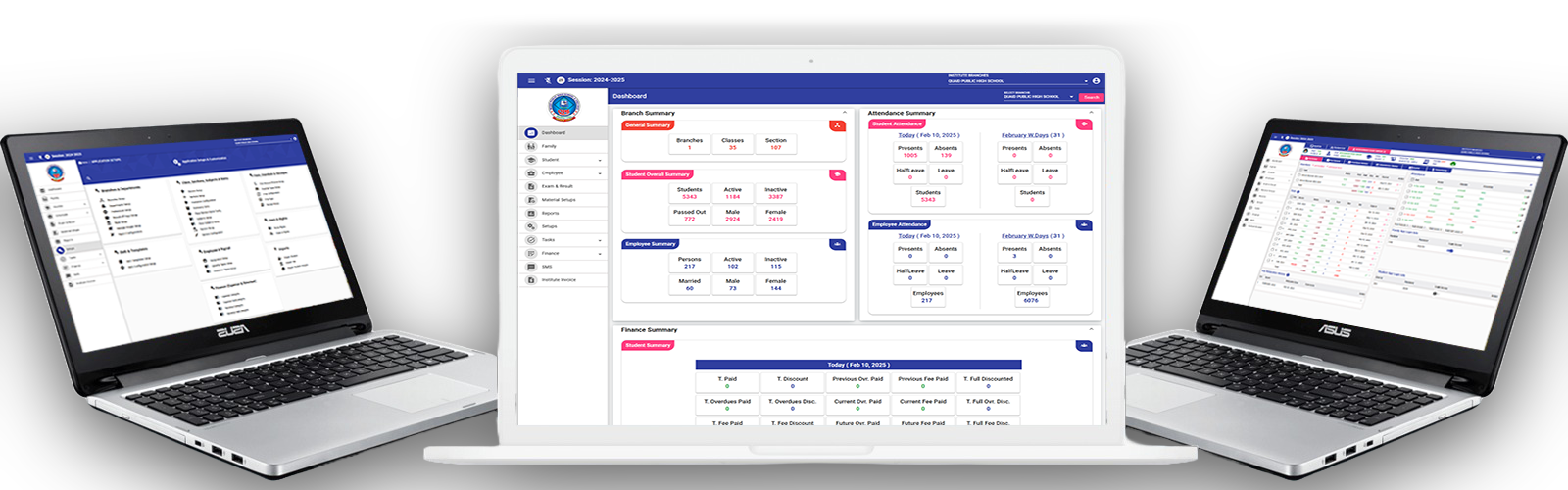
Task: Open Reports from the sidebar
Action: (531, 213)
